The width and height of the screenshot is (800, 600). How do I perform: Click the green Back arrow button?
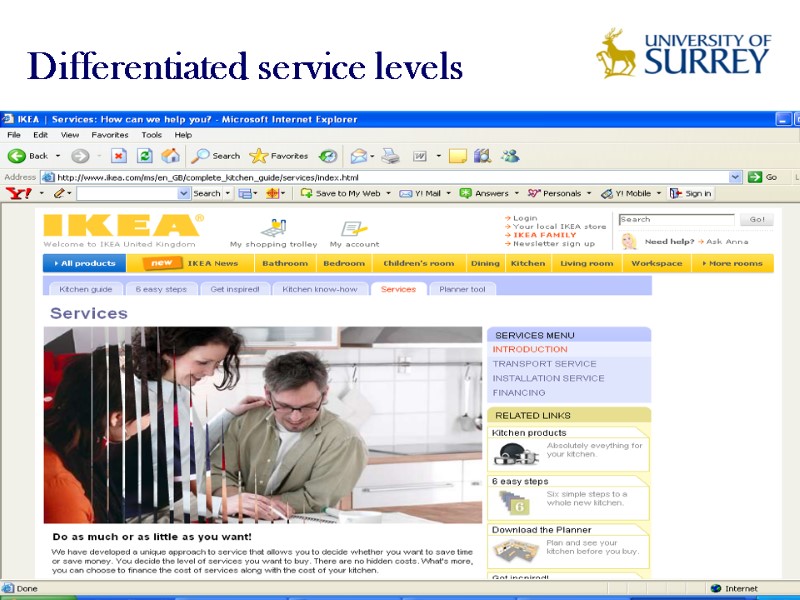coord(17,156)
